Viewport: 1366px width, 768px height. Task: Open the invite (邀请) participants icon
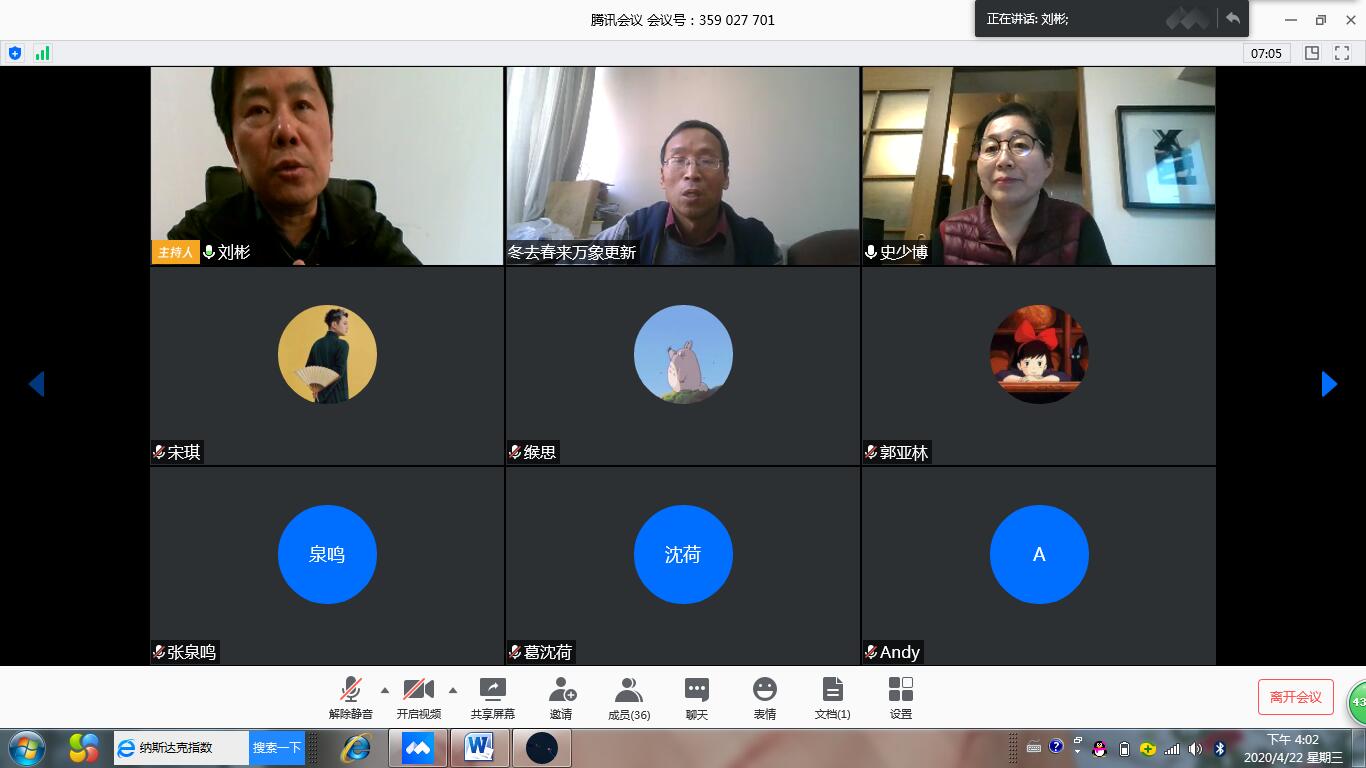[x=561, y=697]
